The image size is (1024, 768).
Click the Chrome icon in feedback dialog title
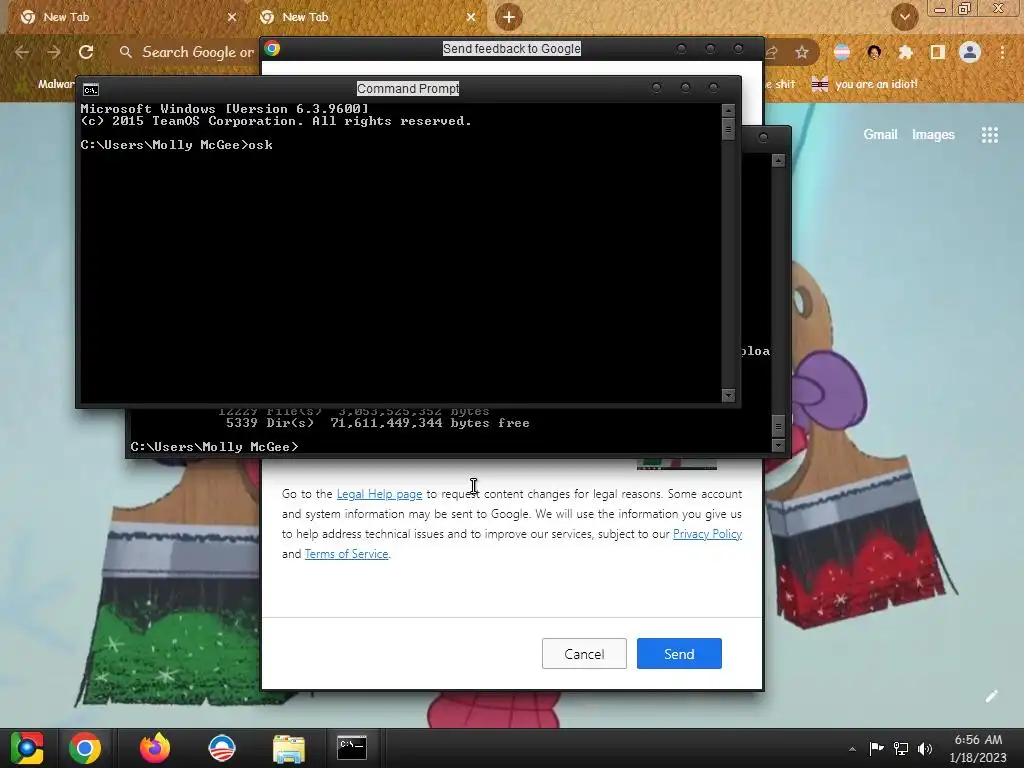coord(272,48)
